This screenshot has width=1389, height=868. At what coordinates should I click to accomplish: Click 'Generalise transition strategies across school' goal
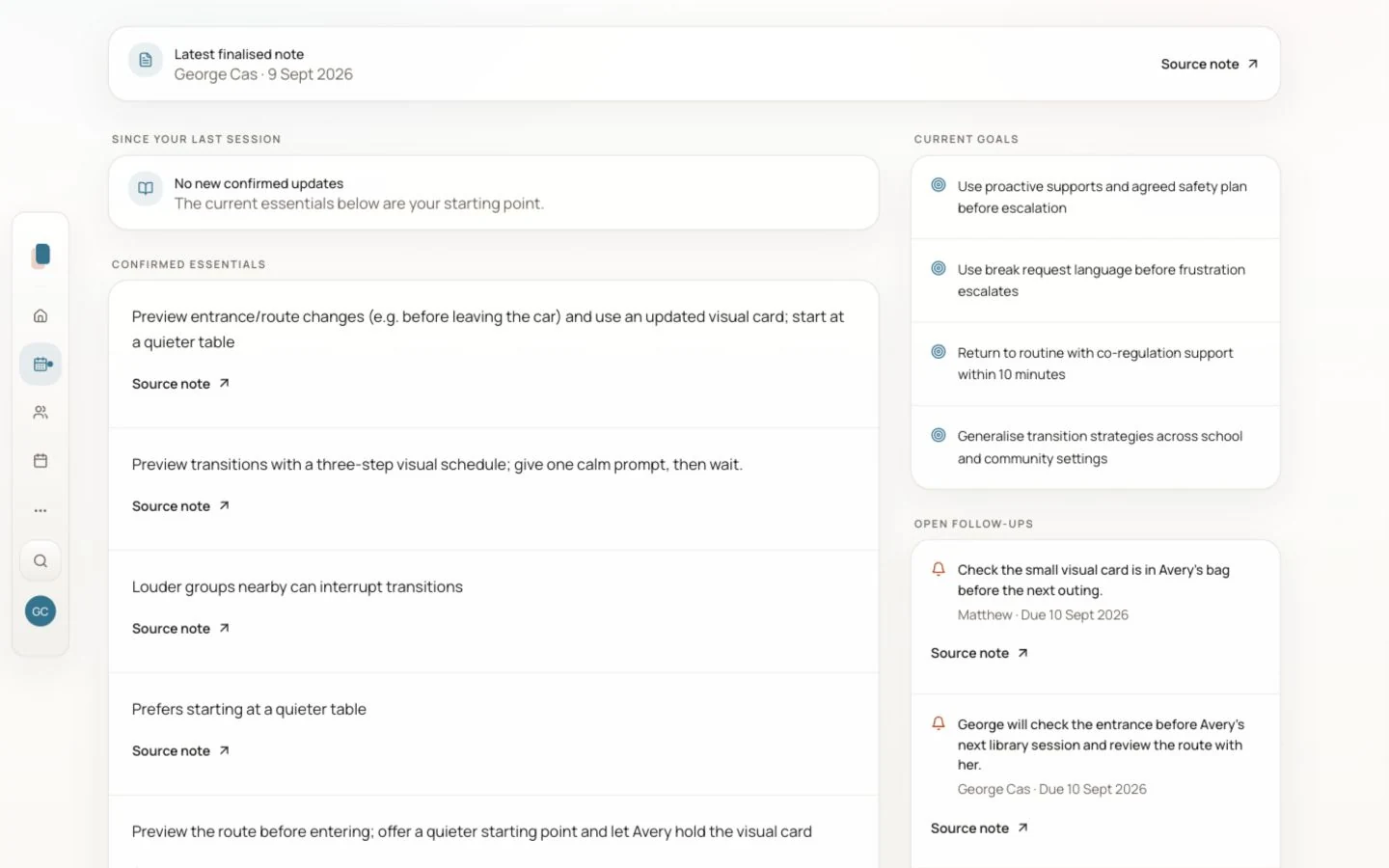[1100, 448]
